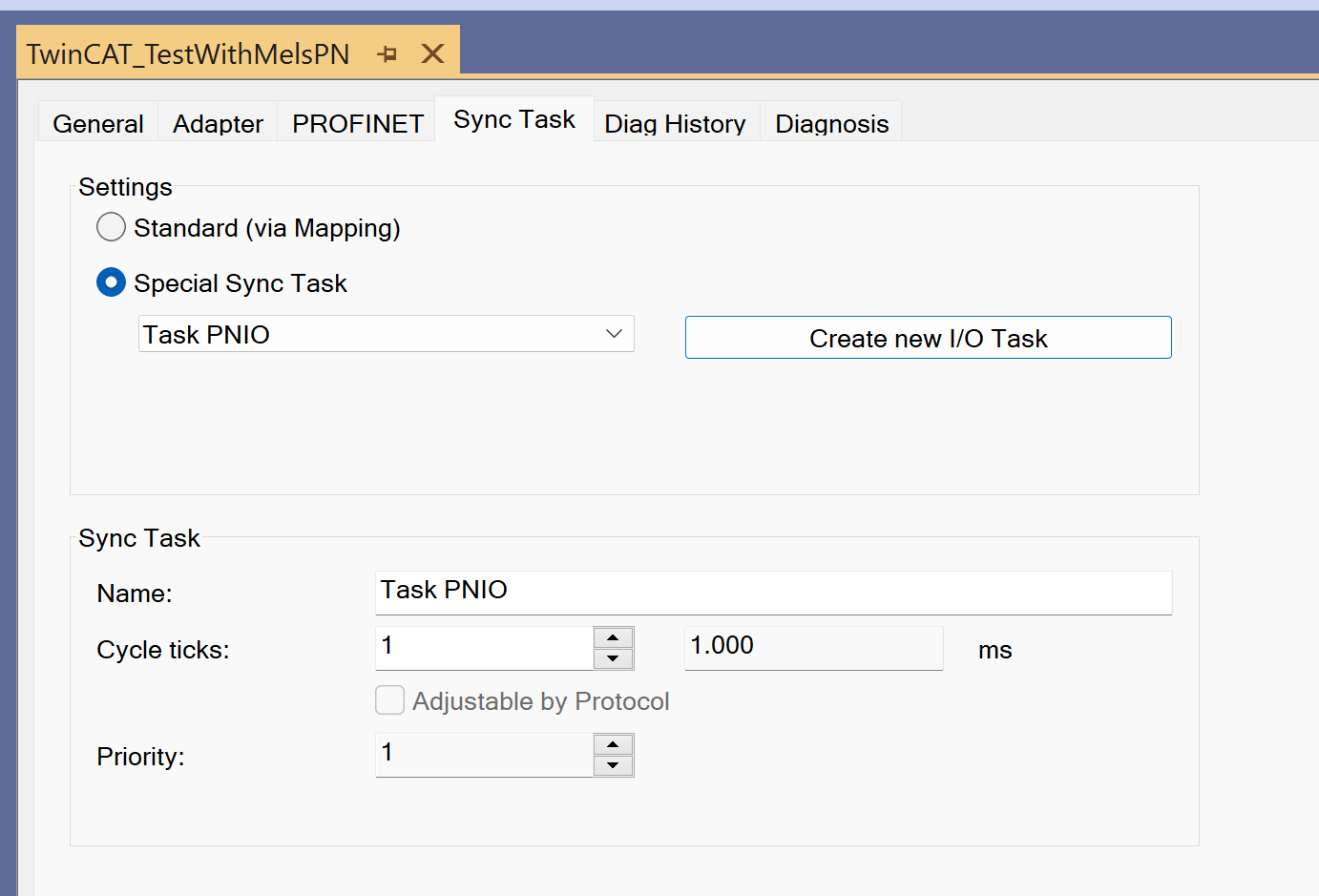
Task: Open the PROFINET tab
Action: click(357, 123)
